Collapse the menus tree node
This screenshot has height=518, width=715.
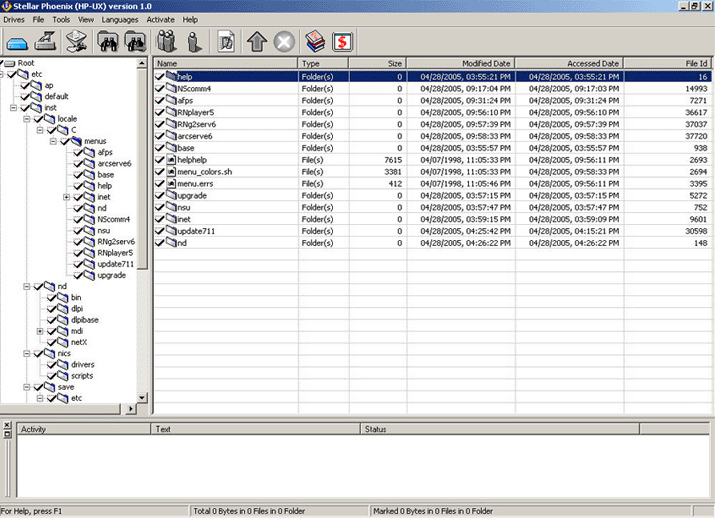pyautogui.click(x=53, y=141)
